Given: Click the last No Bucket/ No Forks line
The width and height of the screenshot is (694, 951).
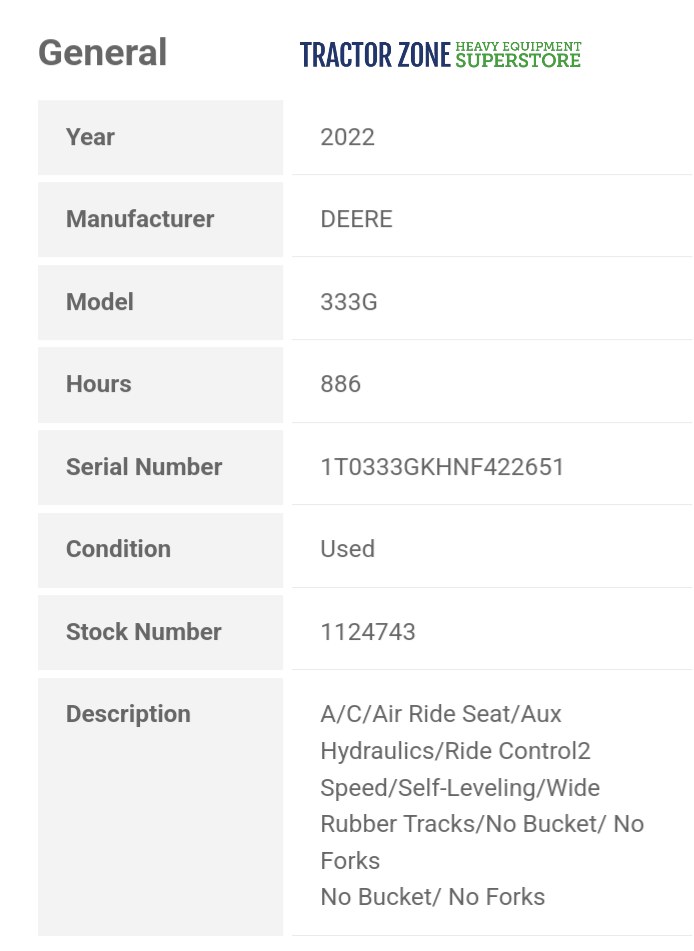Looking at the screenshot, I should pos(432,897).
